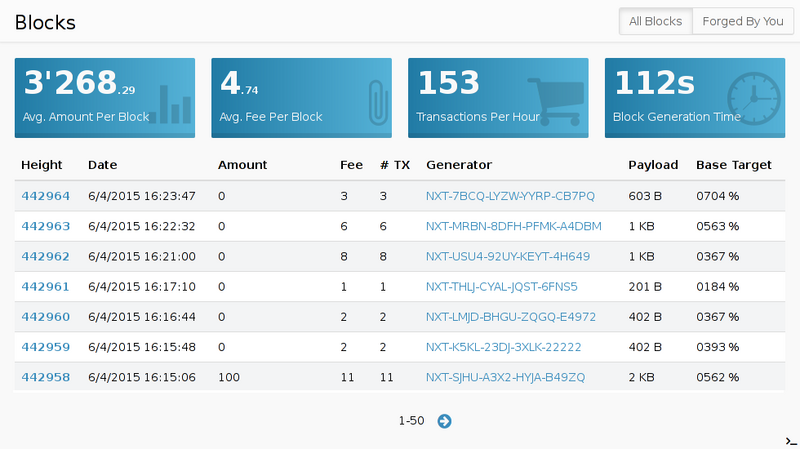Click the paperclip icon on fee card
The image size is (800, 449).
click(376, 102)
